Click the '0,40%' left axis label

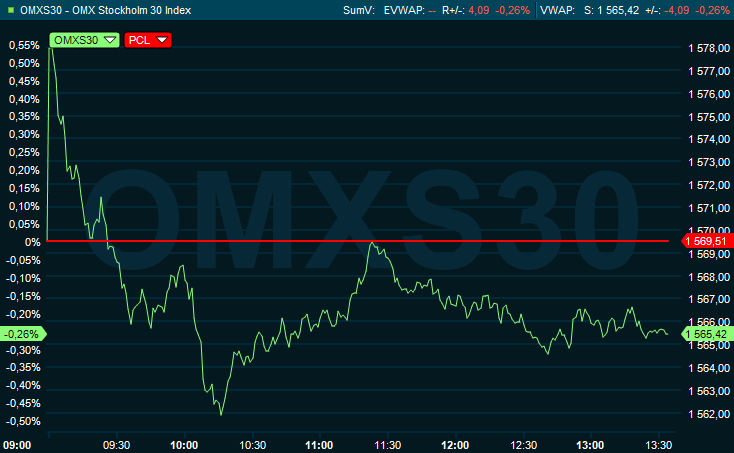(24, 99)
